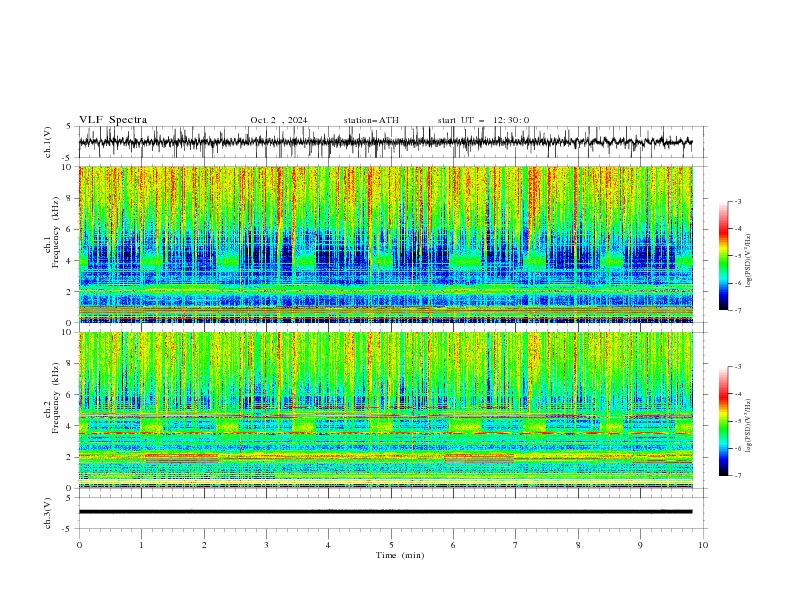Click the "start UT = 12:30:0" label
This screenshot has height=612, width=792.
click(483, 120)
